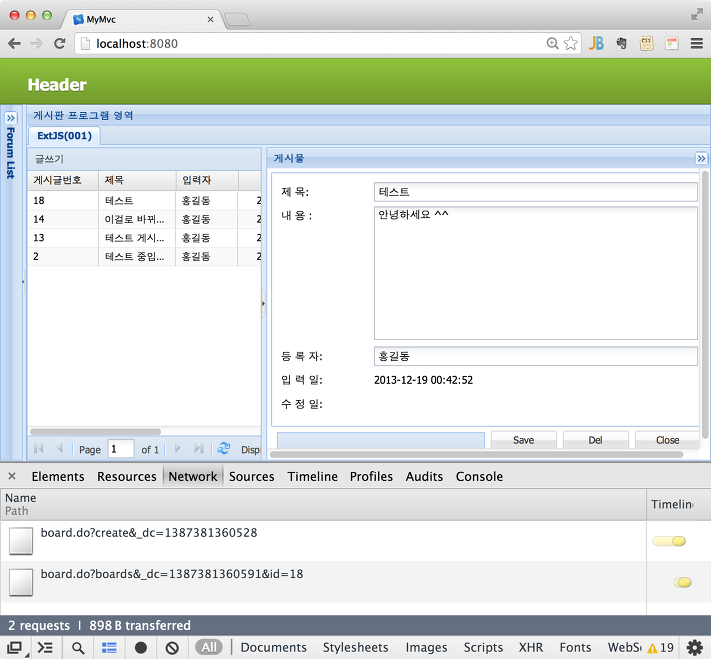Open the Resources DevTools tab

click(x=127, y=476)
